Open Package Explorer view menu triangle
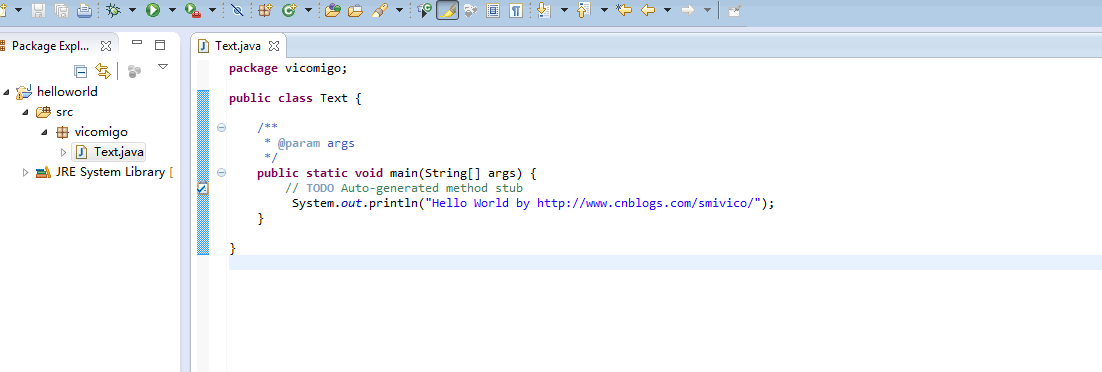Image resolution: width=1102 pixels, height=372 pixels. click(x=163, y=67)
